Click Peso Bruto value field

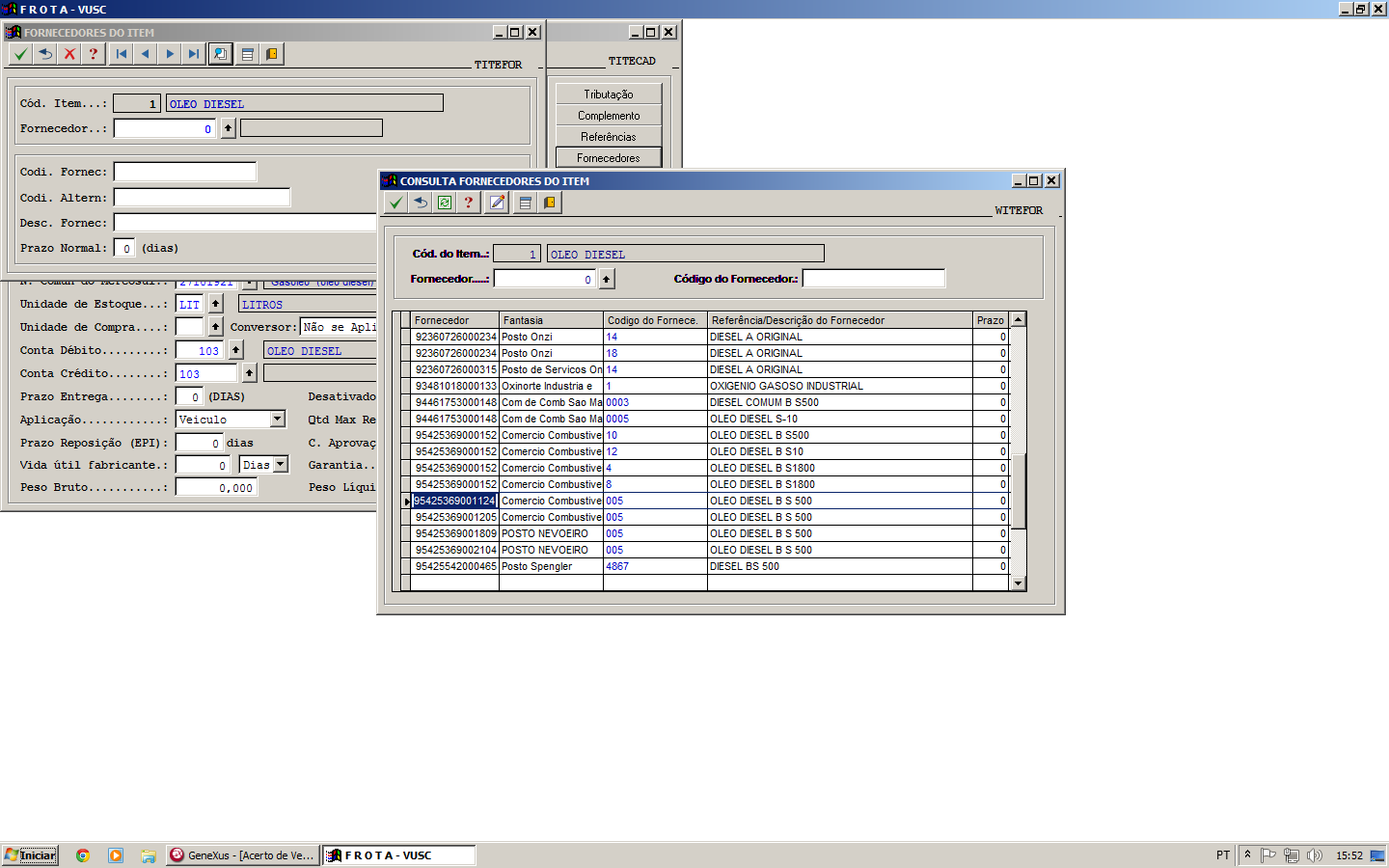[216, 488]
